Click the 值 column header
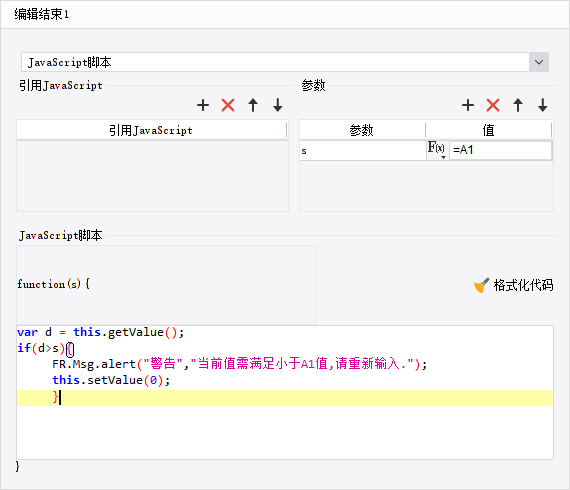 (489, 130)
